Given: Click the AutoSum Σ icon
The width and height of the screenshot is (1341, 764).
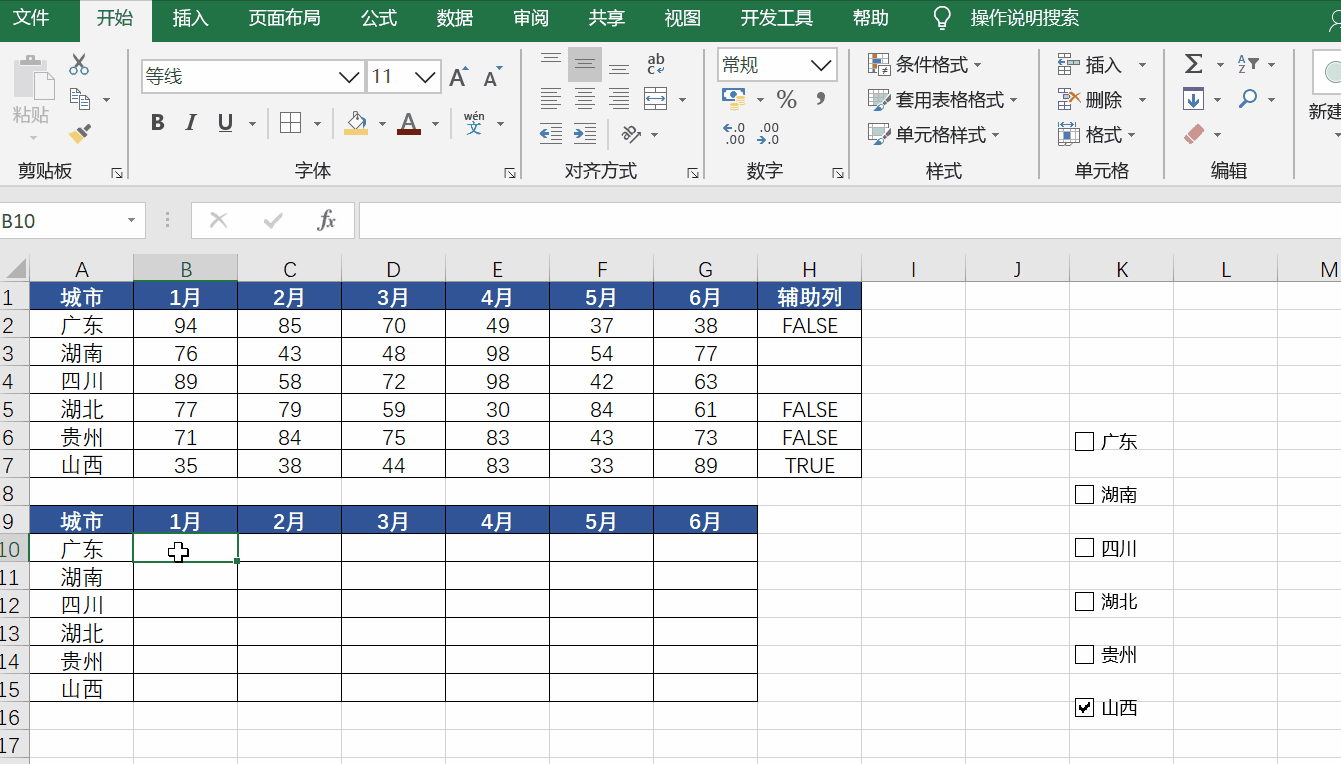Looking at the screenshot, I should coord(1192,63).
